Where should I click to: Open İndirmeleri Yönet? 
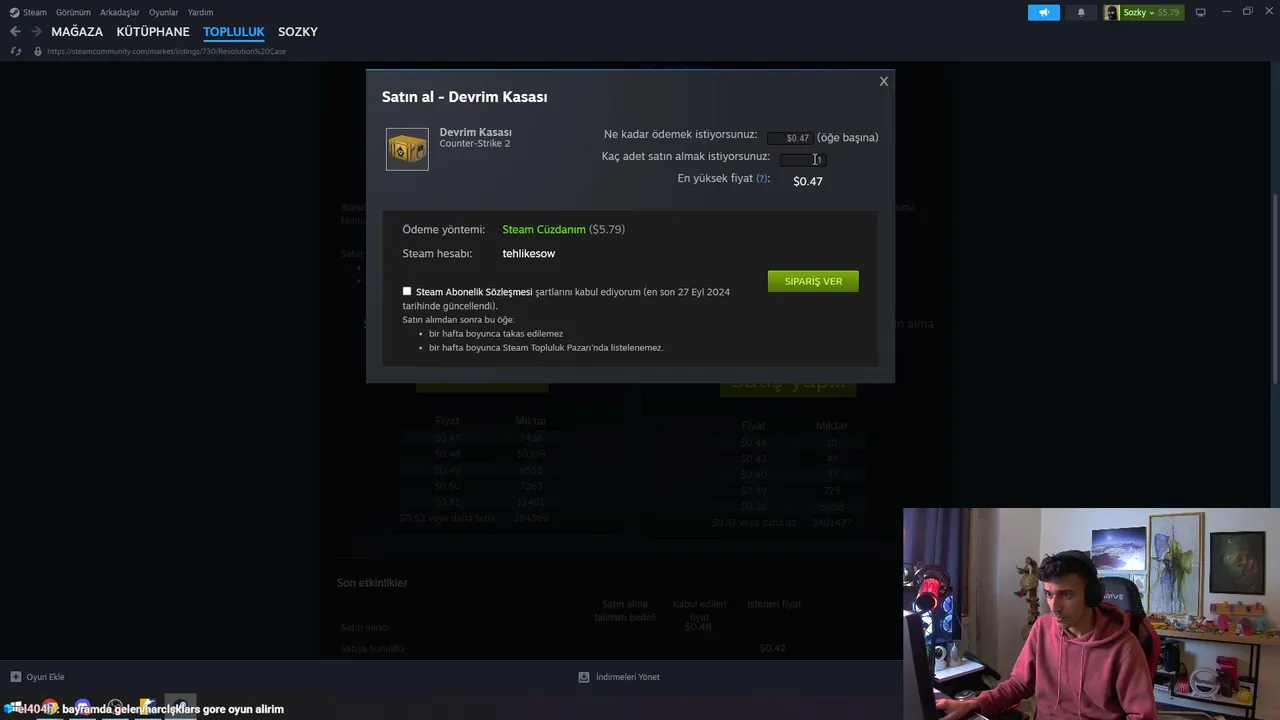coord(628,677)
